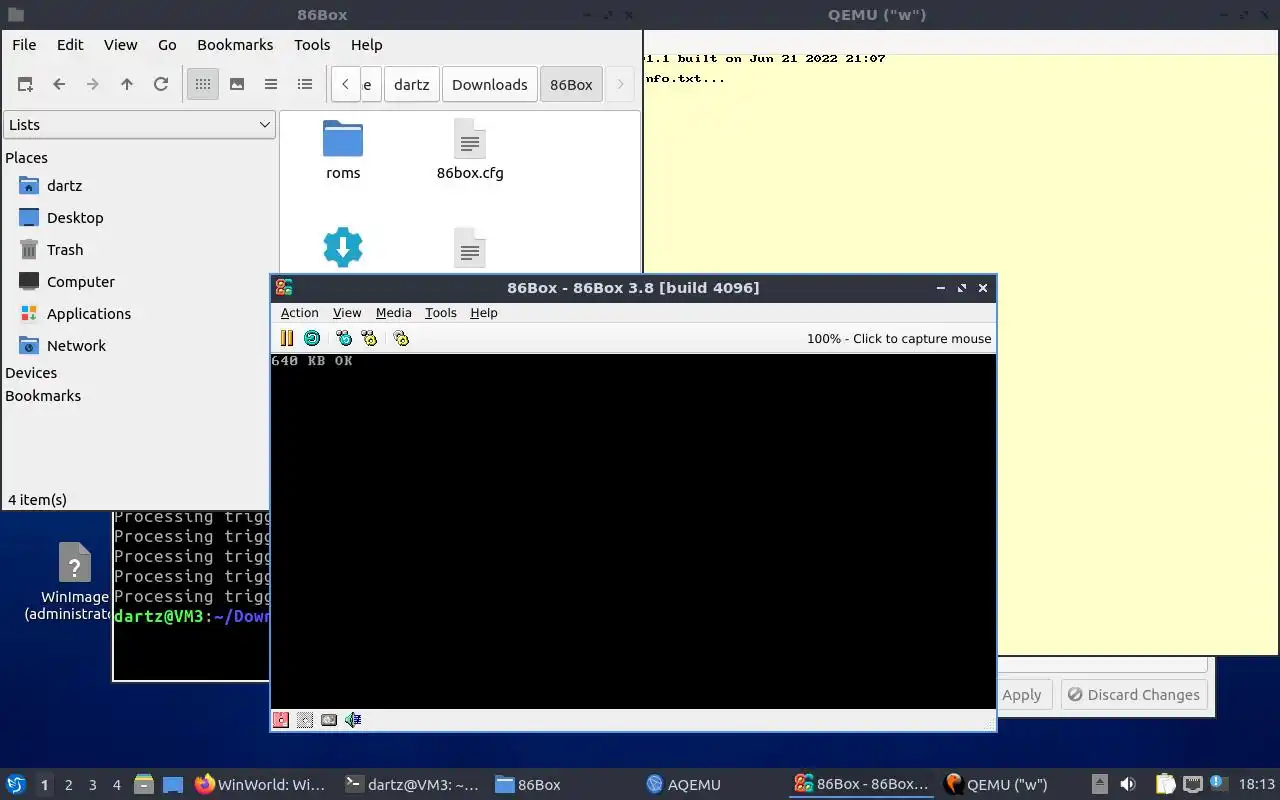Viewport: 1280px width, 800px height.
Task: Switch to icon view in file manager
Action: 203,84
